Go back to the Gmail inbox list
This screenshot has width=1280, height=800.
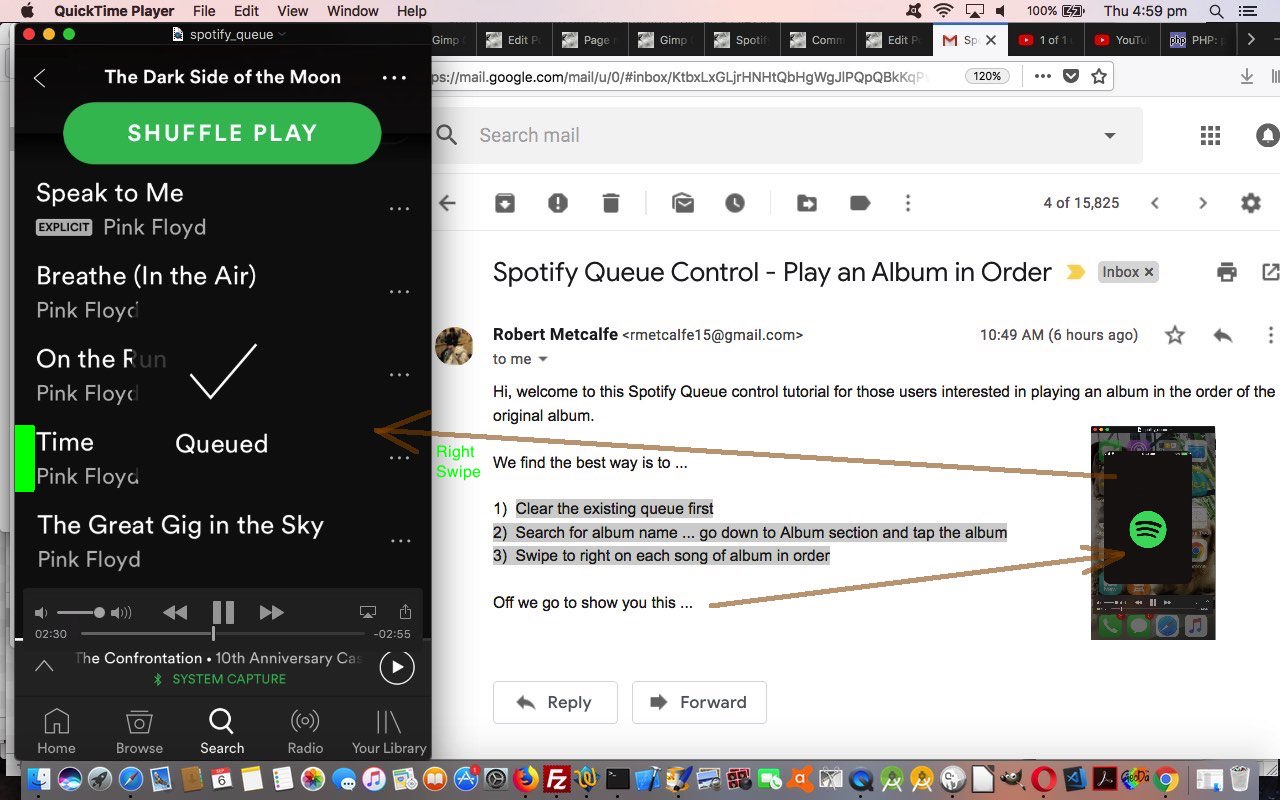[x=447, y=203]
